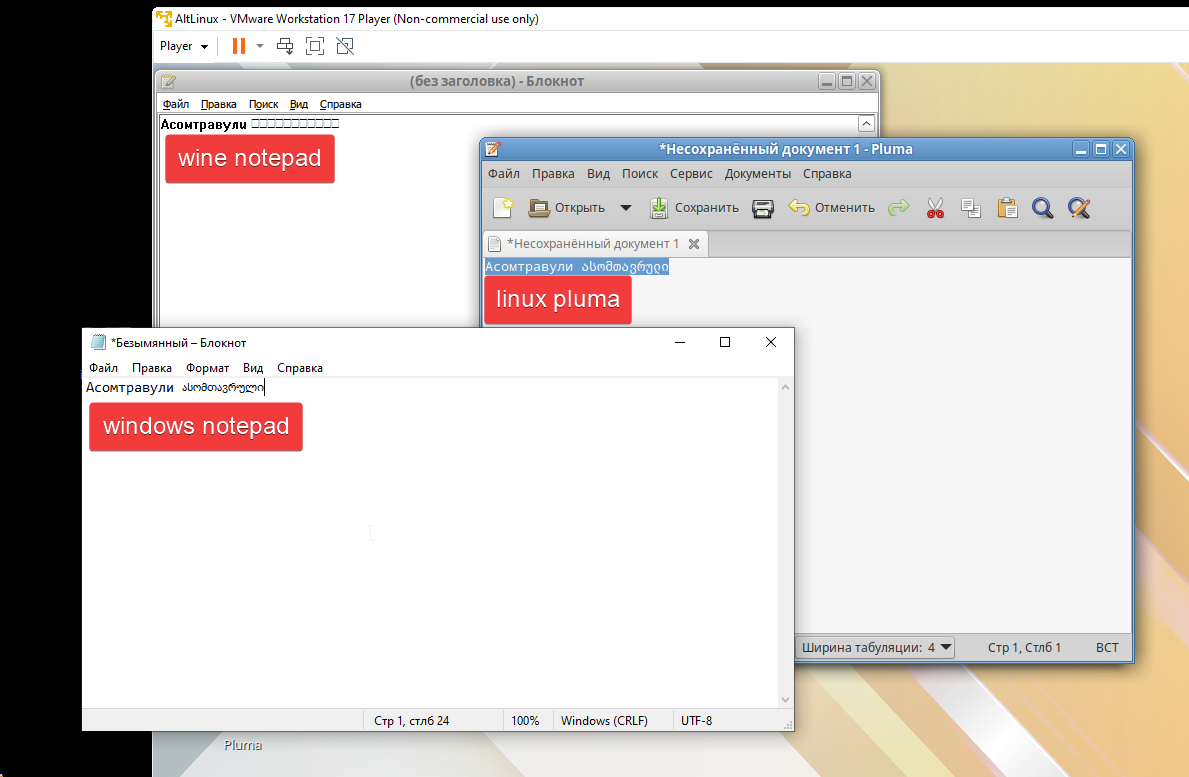
Task: Open Справка menu in Windows notepad
Action: click(300, 368)
